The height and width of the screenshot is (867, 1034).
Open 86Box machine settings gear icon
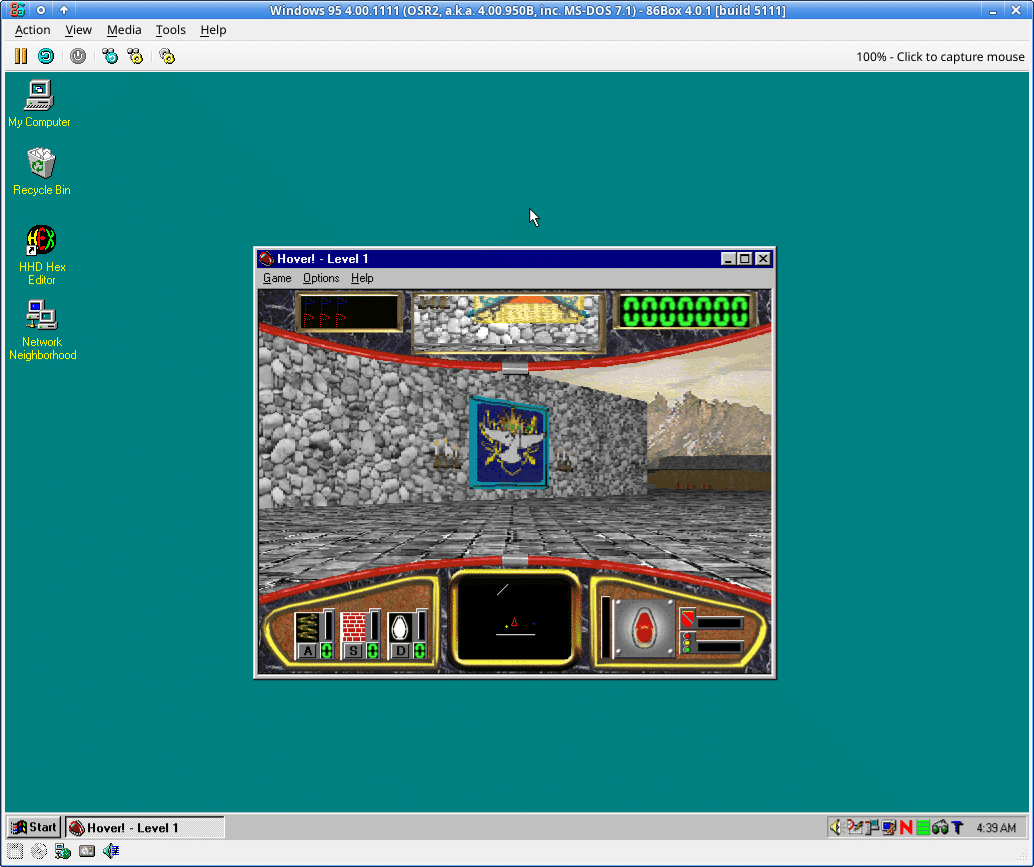167,56
